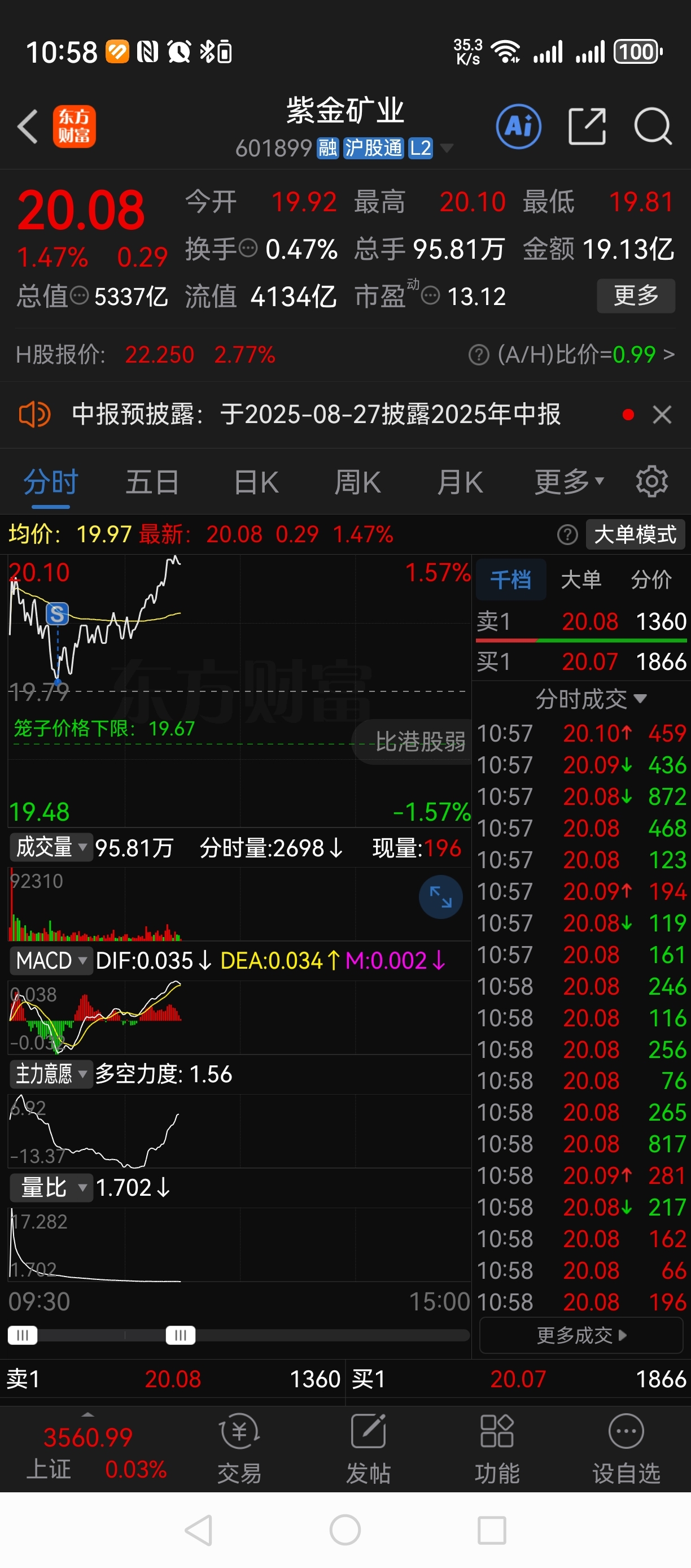Tap bottom 买1 20.07 quote row
The width and height of the screenshot is (691, 1568).
point(518,1379)
